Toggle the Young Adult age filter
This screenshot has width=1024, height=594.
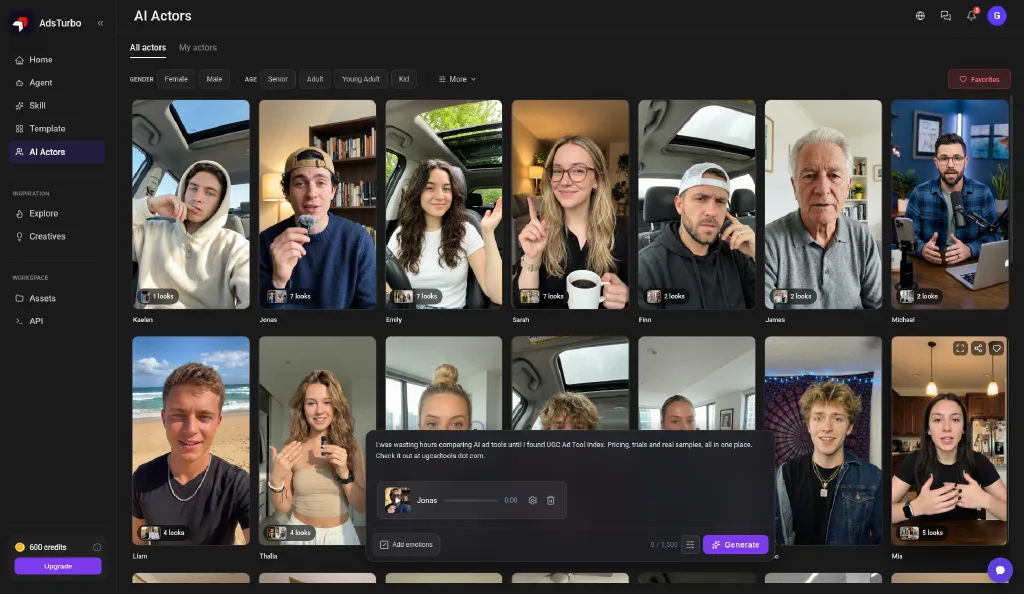360,79
